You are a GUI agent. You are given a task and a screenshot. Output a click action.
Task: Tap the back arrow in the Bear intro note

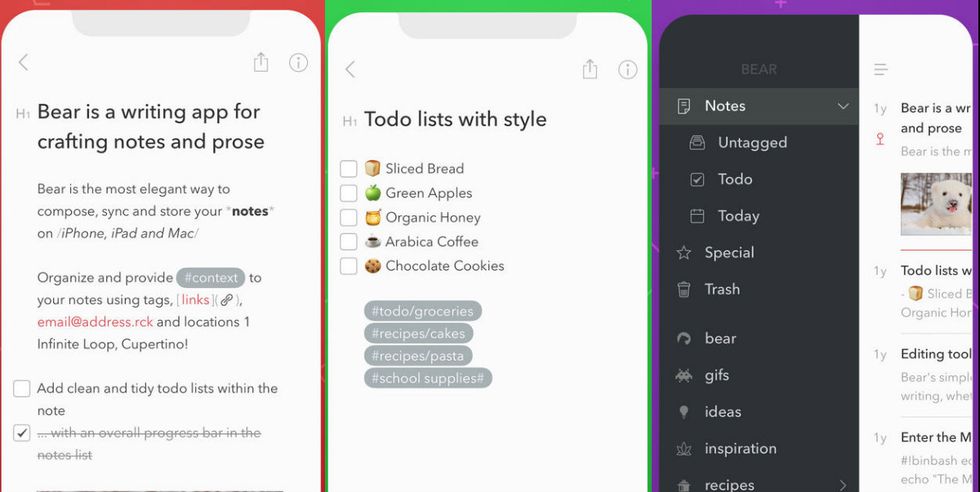coord(23,62)
